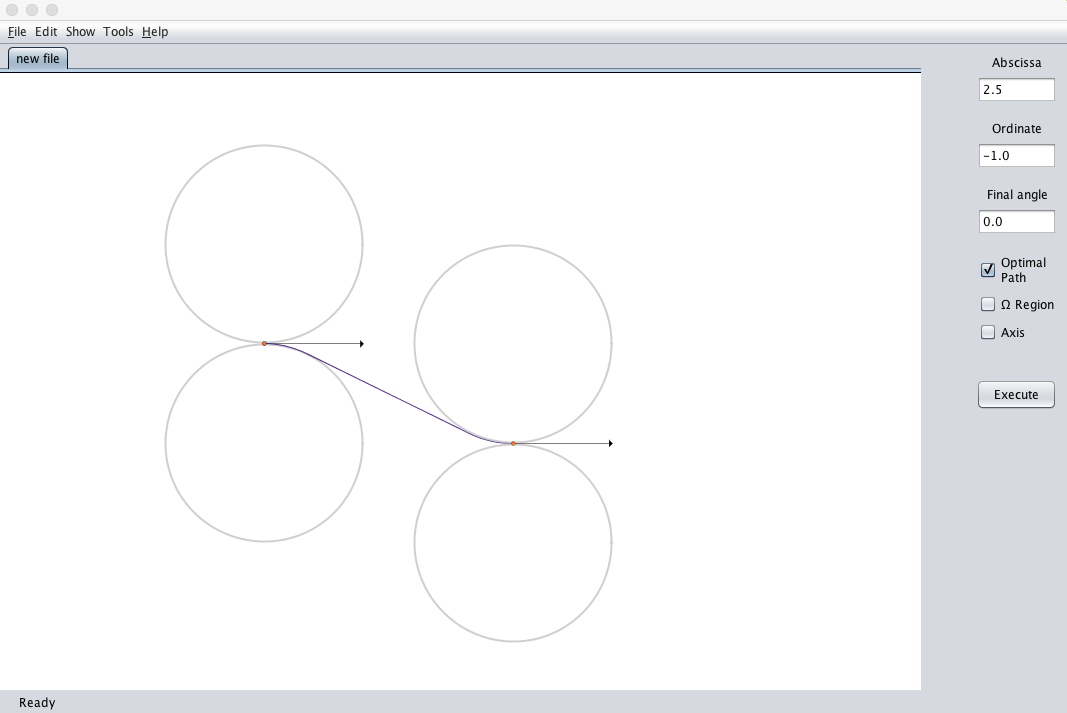Switch to the "new file" tab
Viewport: 1067px width, 713px height.
pyautogui.click(x=38, y=59)
